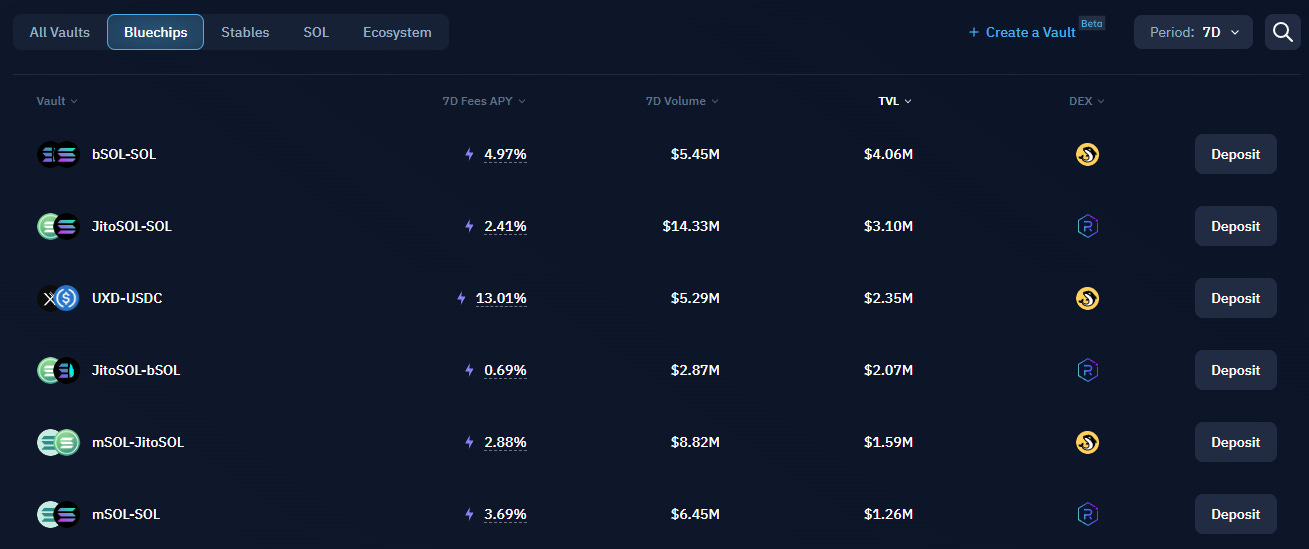Click the 0.69% APY value
This screenshot has width=1309, height=549.
[505, 371]
